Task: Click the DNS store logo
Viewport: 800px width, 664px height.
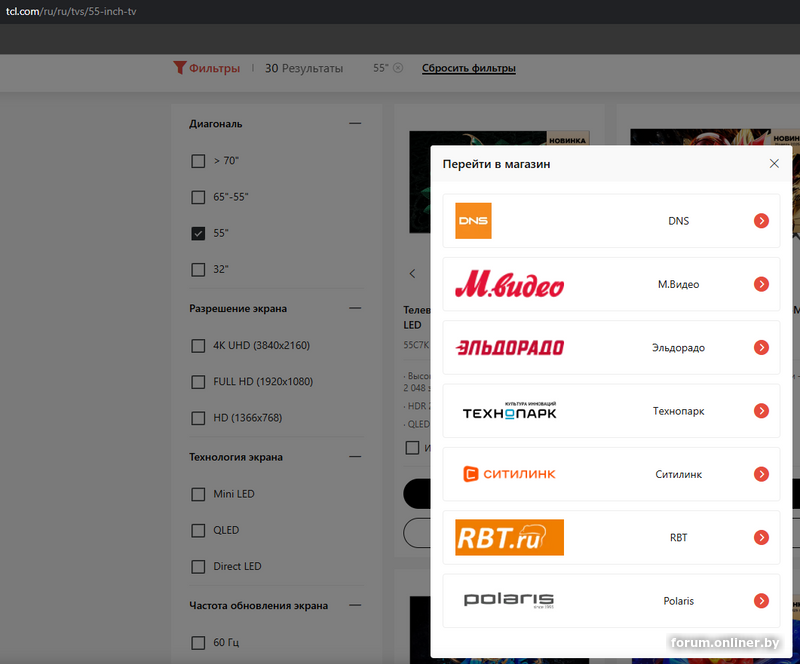Action: pos(473,221)
